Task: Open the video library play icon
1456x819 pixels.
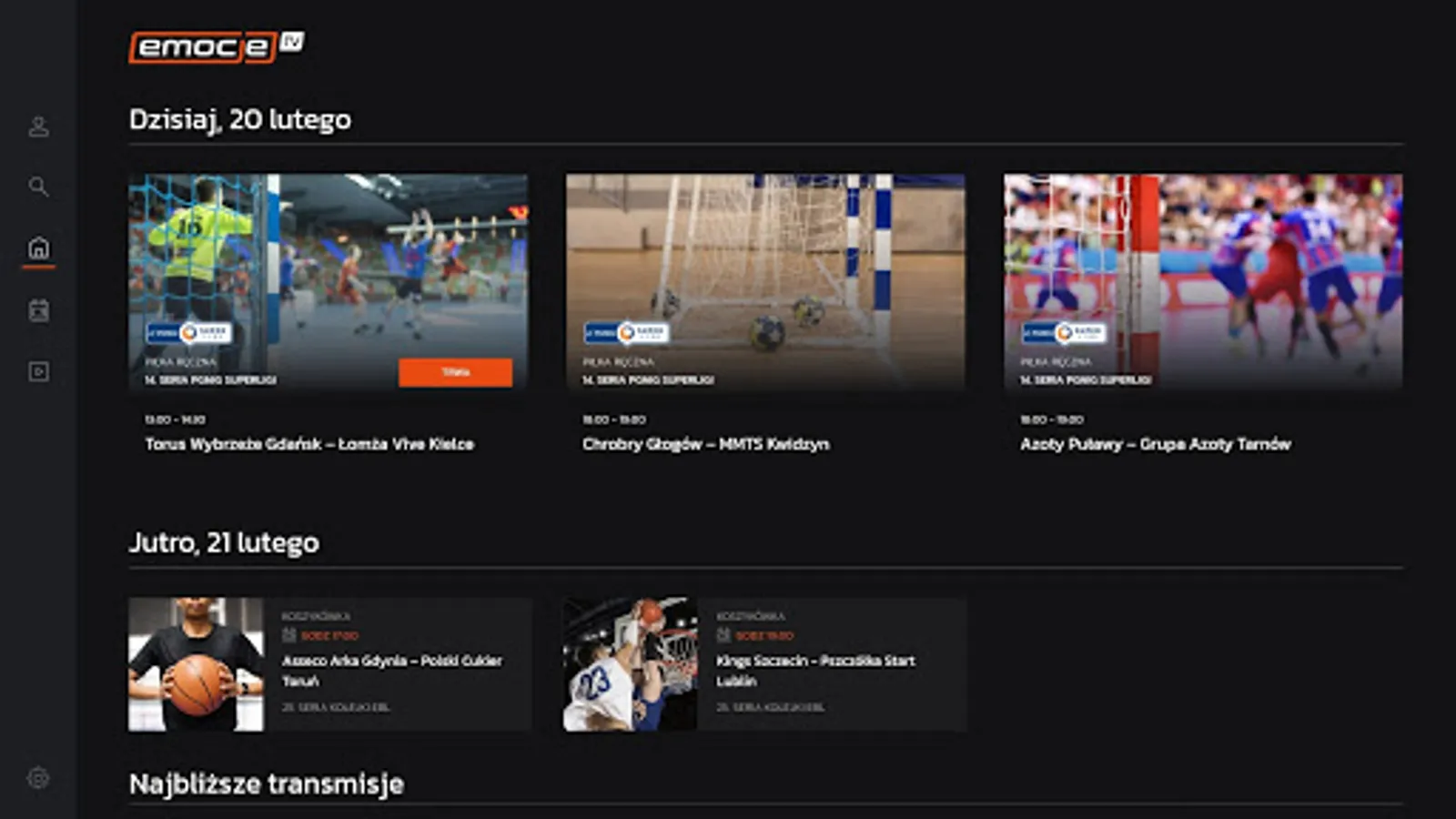Action: (x=38, y=371)
